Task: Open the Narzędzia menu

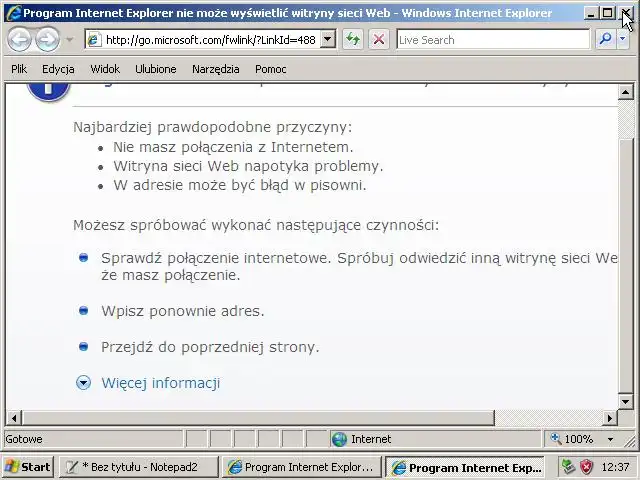Action: [x=216, y=69]
